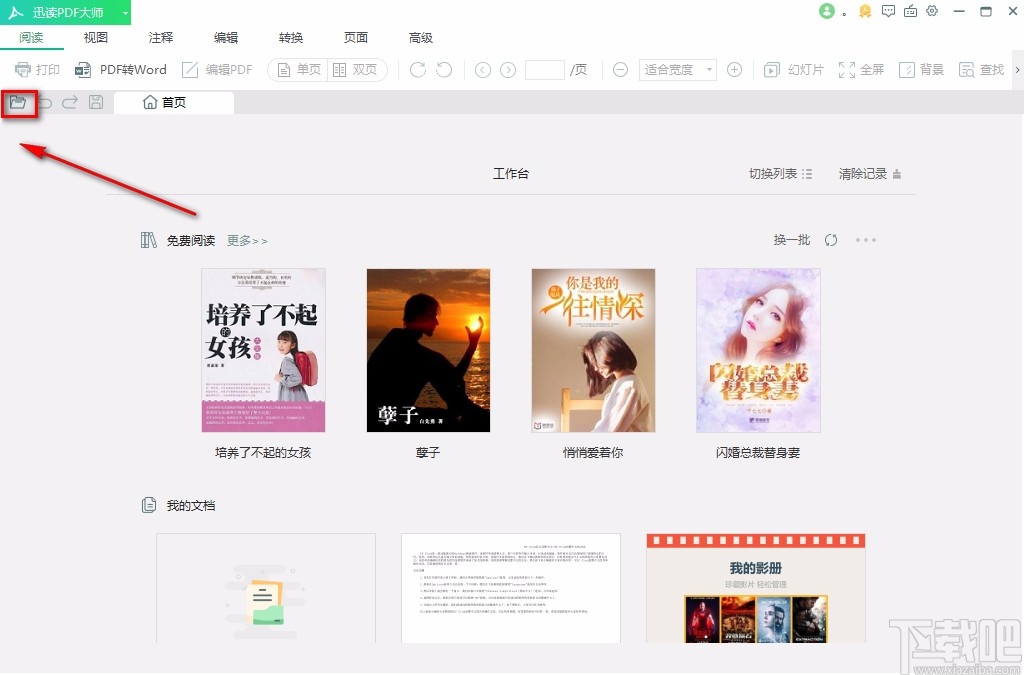
Task: Click the Print (打印) icon
Action: coord(37,69)
